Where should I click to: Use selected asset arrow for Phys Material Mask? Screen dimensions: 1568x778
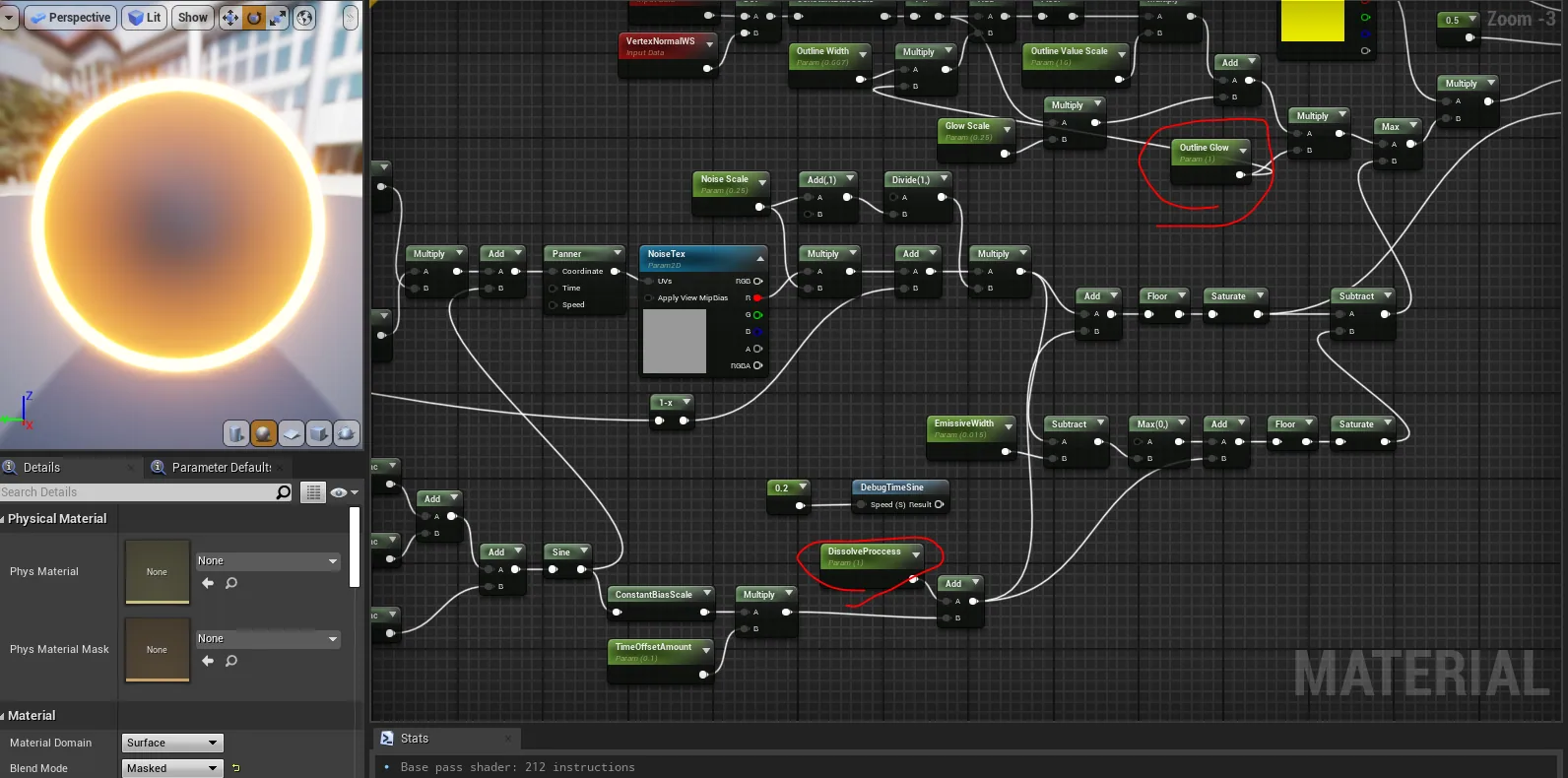pyautogui.click(x=208, y=661)
